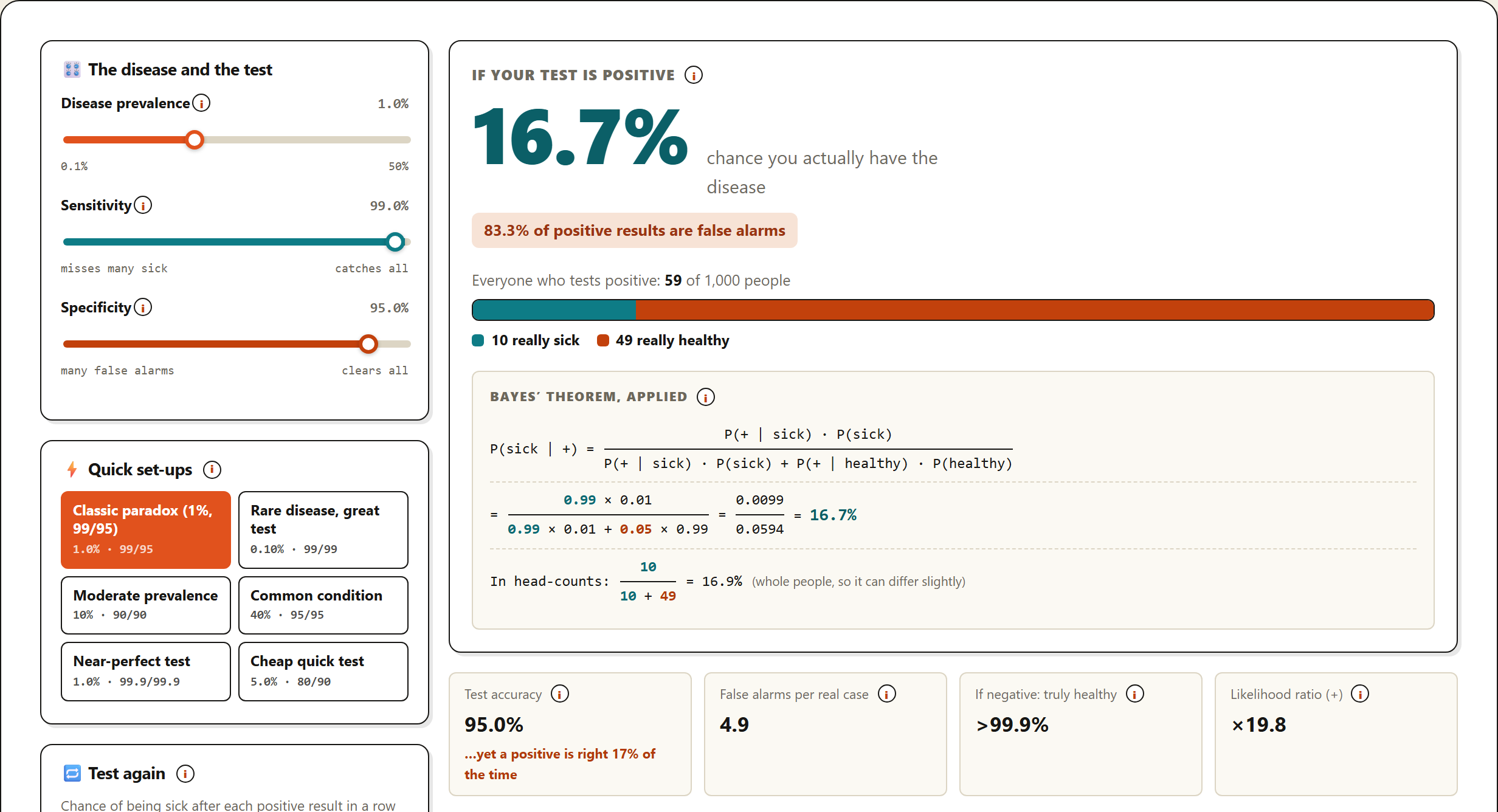Choose Common condition preset
Screen dimensions: 1498x812
[323, 605]
